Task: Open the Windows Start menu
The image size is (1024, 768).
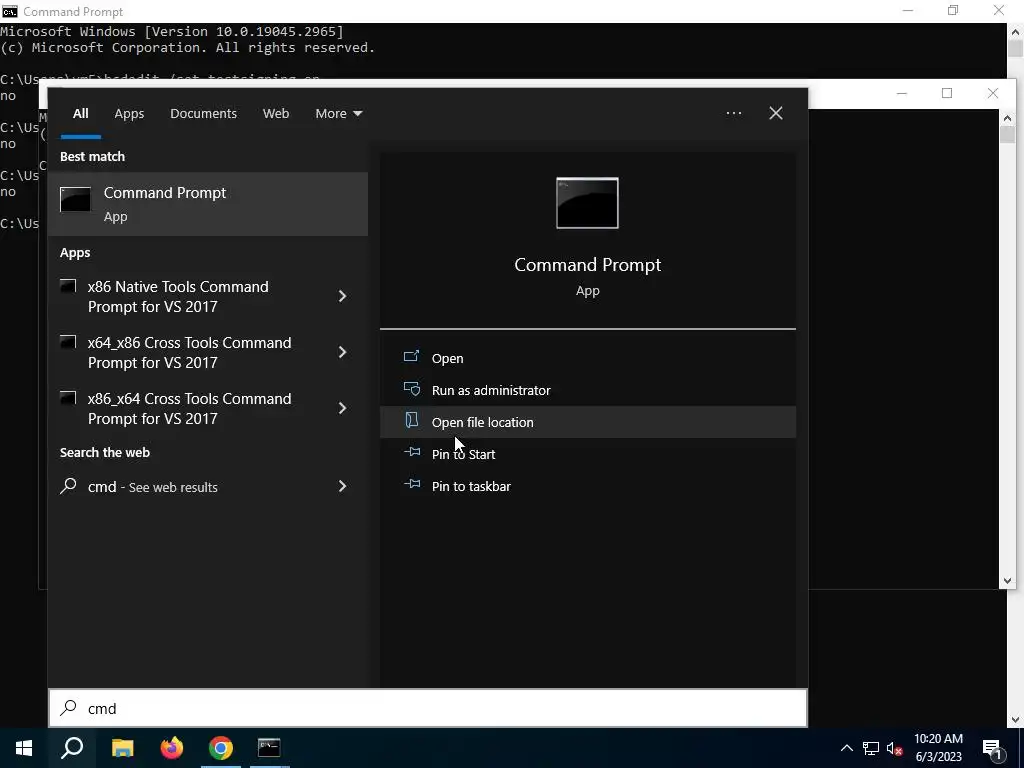Action: pyautogui.click(x=24, y=748)
